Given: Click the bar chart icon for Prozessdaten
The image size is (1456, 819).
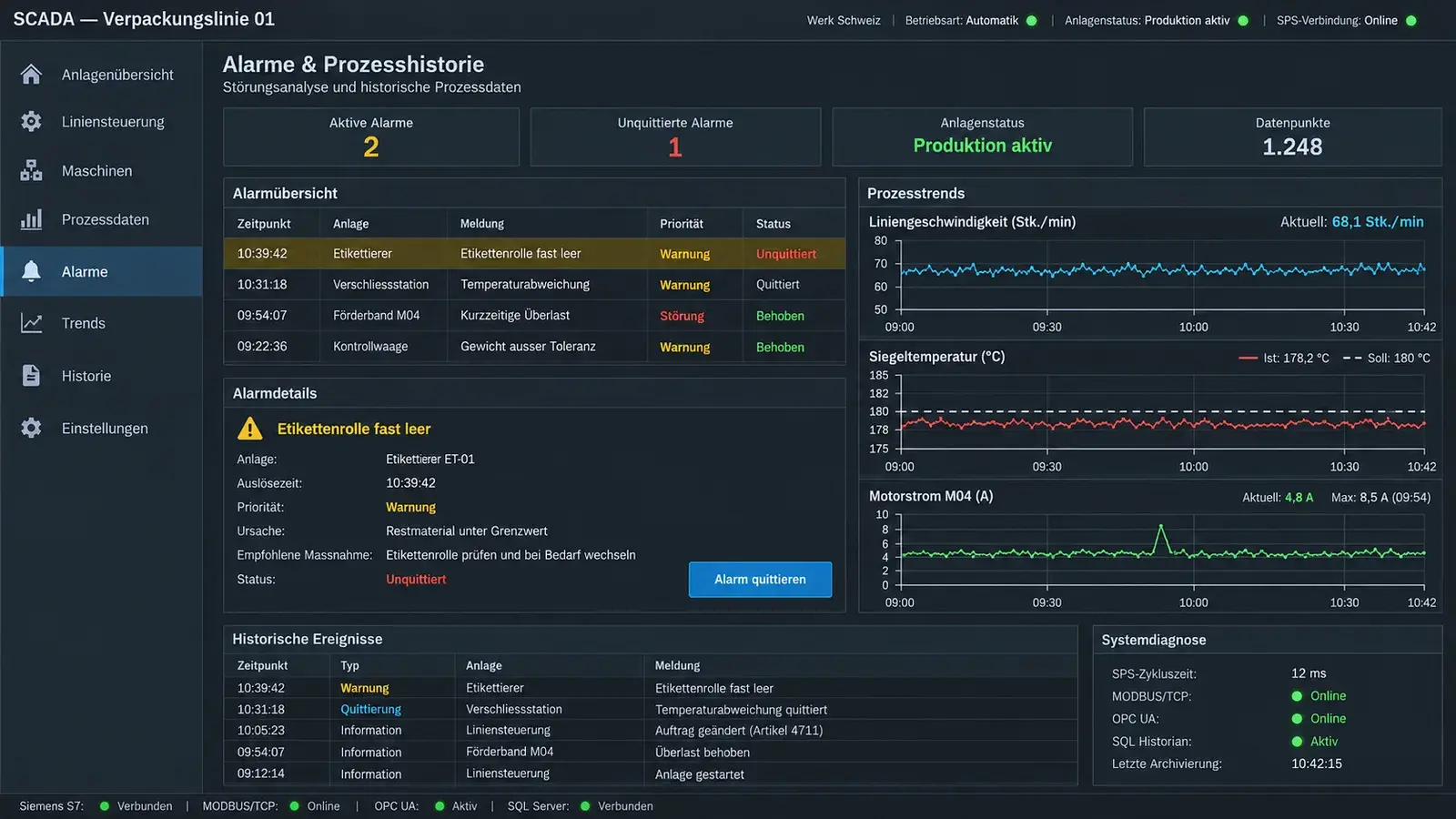Looking at the screenshot, I should pos(31,219).
